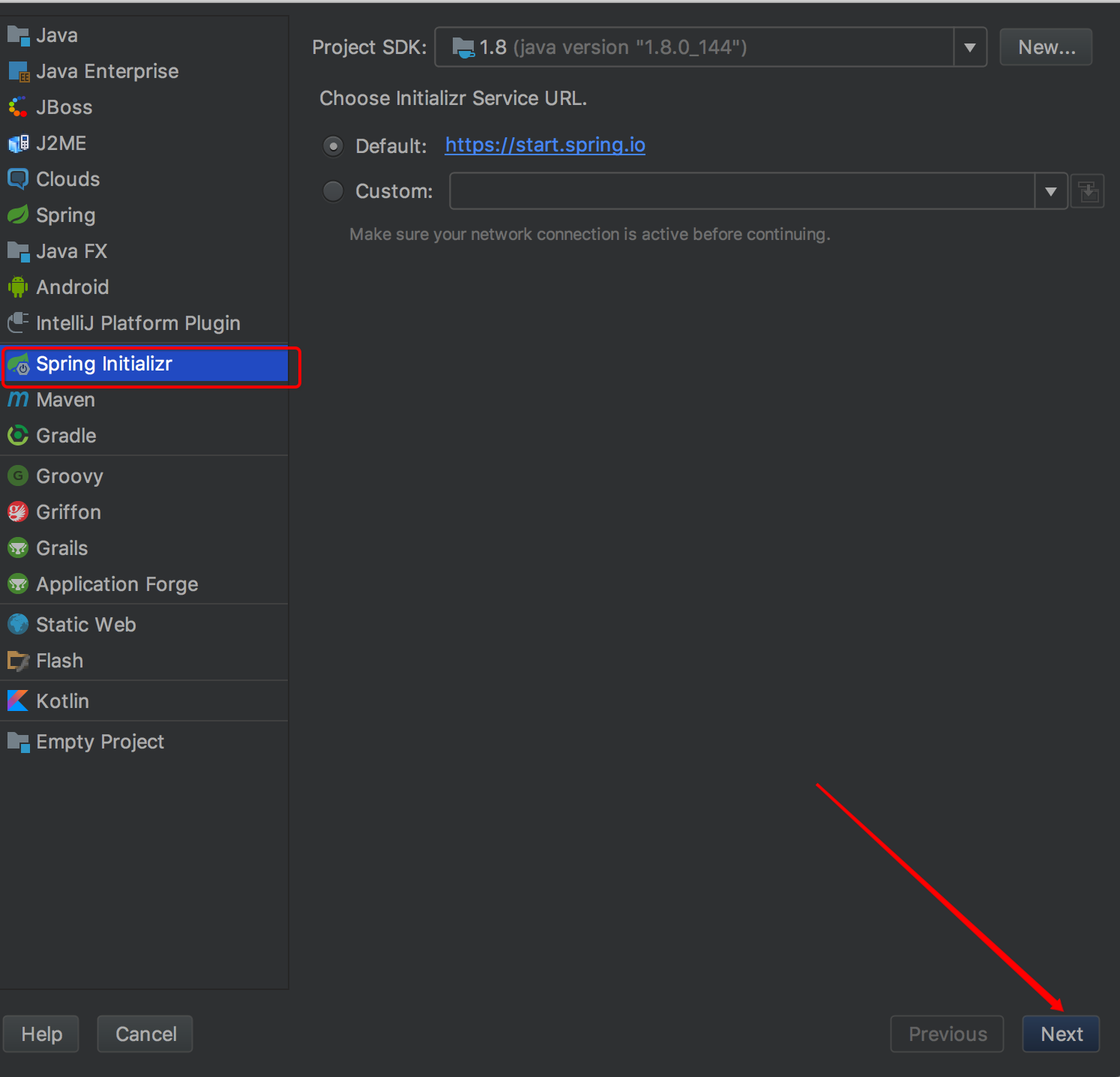The width and height of the screenshot is (1120, 1077).
Task: Click the Spring Initializr icon
Action: (x=18, y=364)
